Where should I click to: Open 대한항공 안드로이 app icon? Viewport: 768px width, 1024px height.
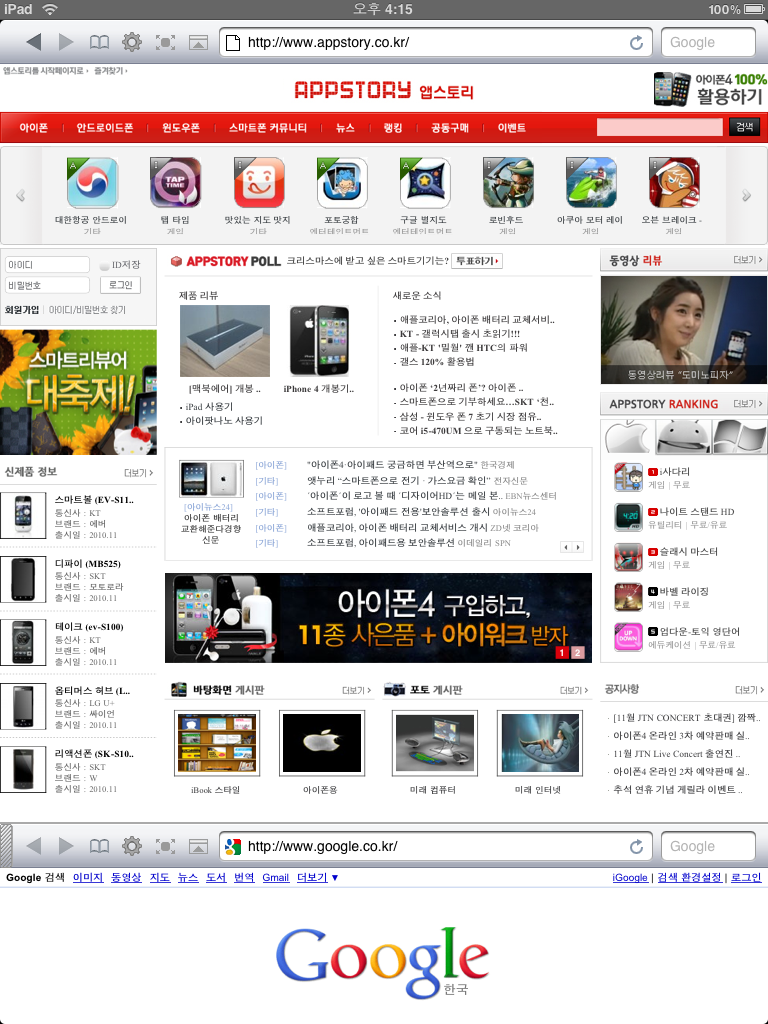pos(92,183)
